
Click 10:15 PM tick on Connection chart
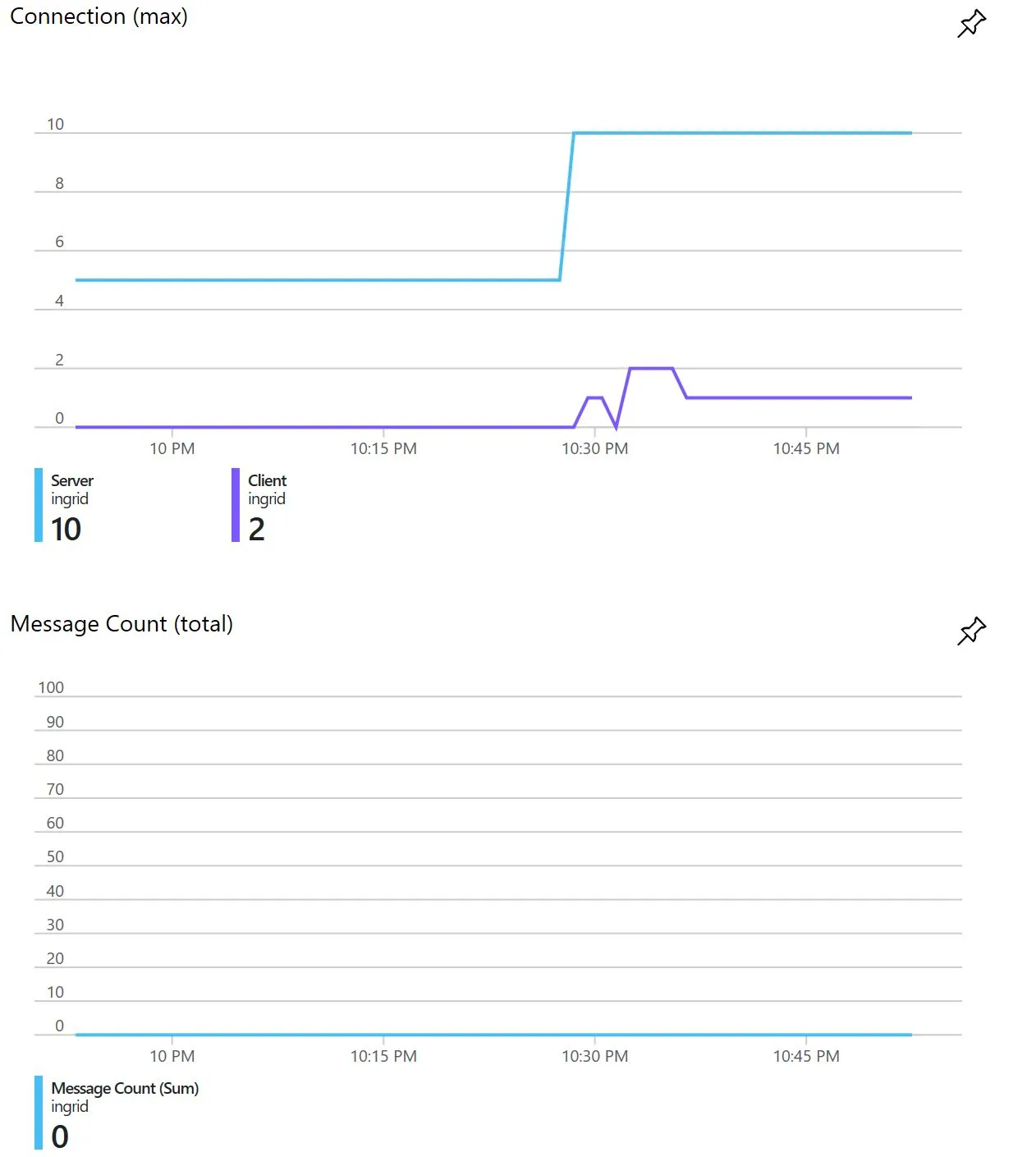(383, 448)
